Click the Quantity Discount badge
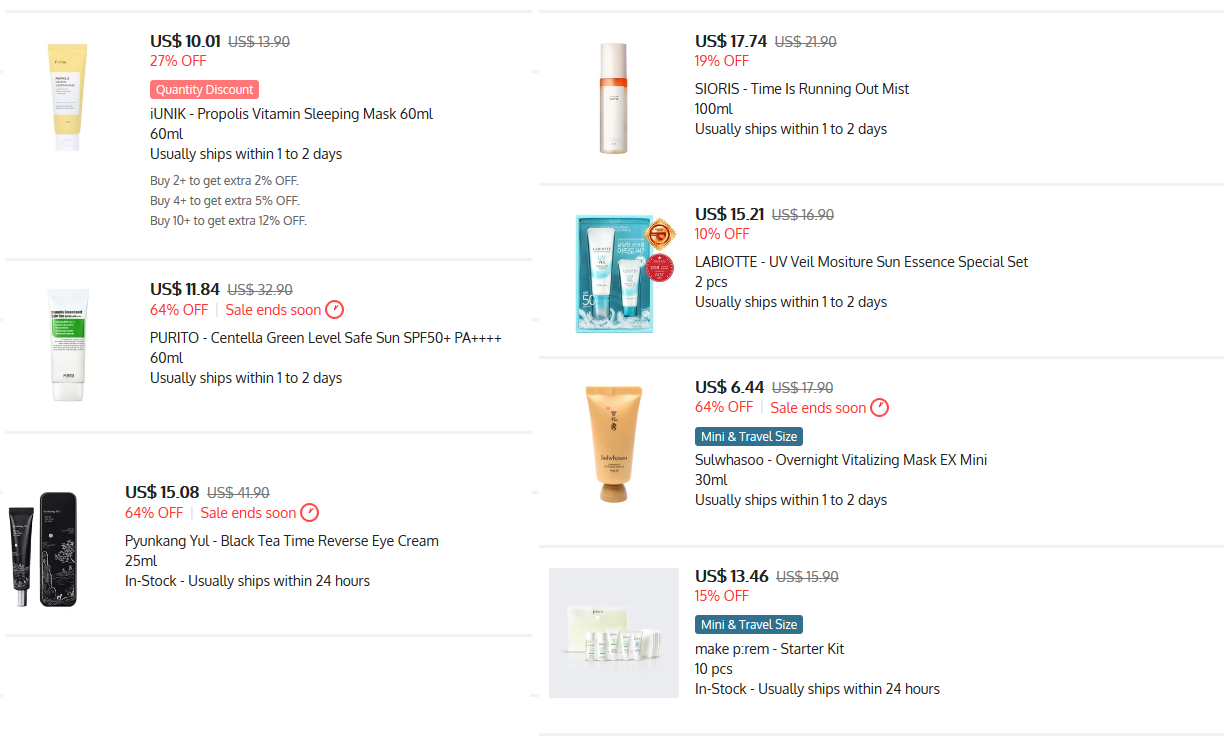1224x746 pixels. pyautogui.click(x=205, y=90)
